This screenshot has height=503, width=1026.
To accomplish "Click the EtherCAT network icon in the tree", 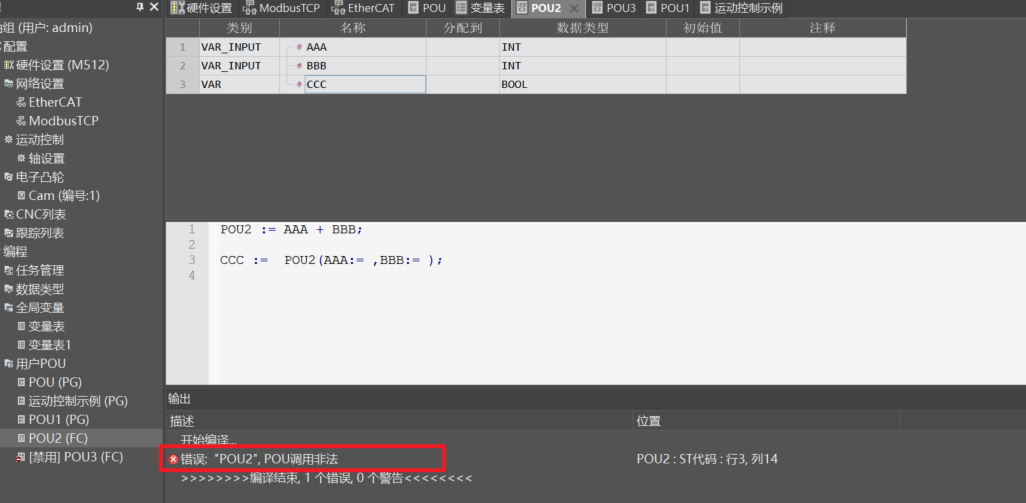I will pyautogui.click(x=20, y=102).
